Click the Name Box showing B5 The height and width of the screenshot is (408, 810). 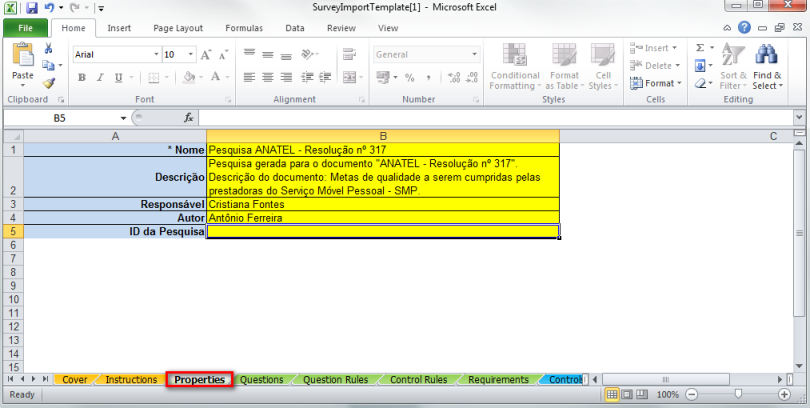[60, 118]
